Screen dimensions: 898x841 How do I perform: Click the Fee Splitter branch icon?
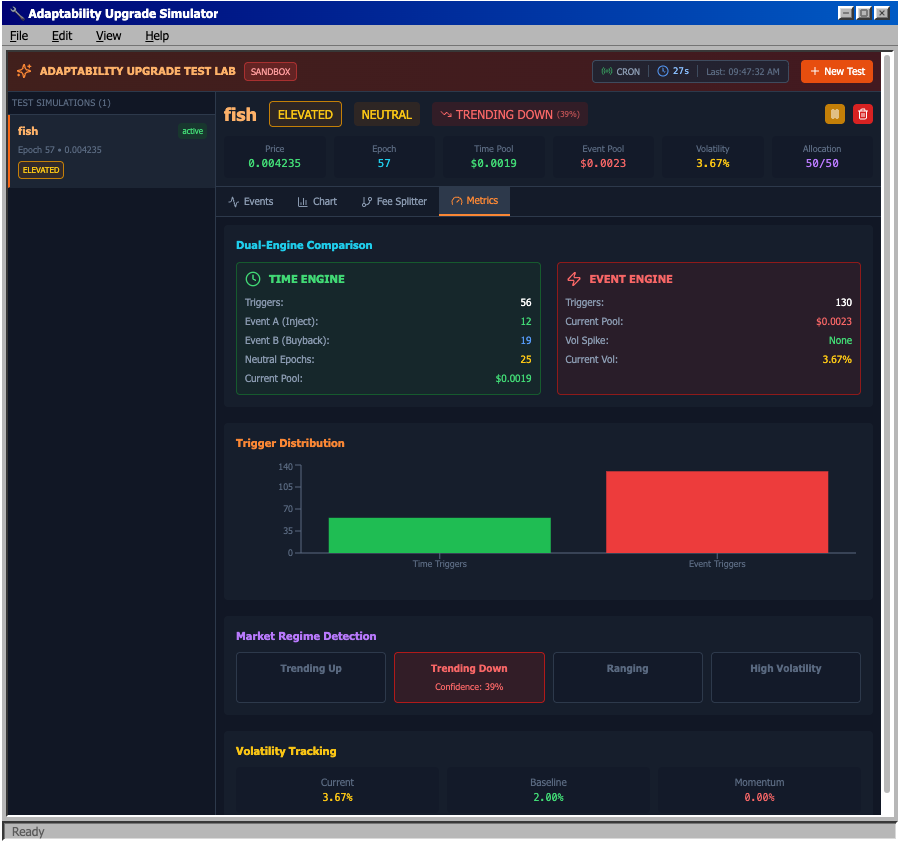click(x=367, y=202)
